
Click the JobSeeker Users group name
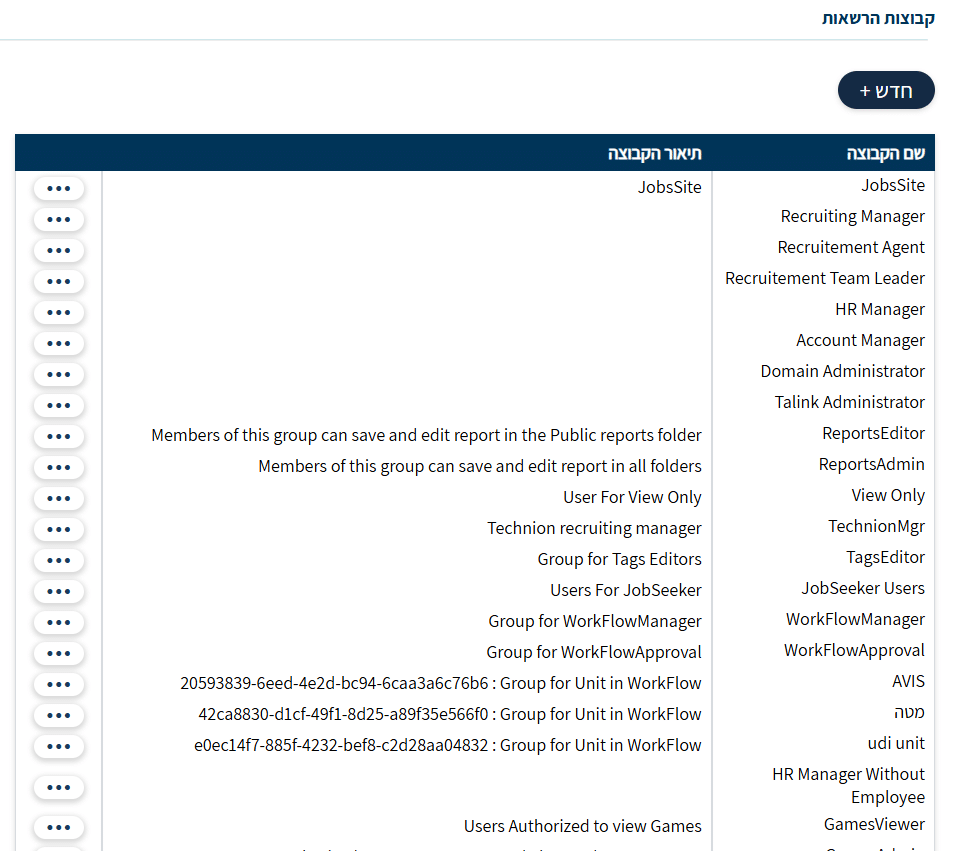coord(862,588)
